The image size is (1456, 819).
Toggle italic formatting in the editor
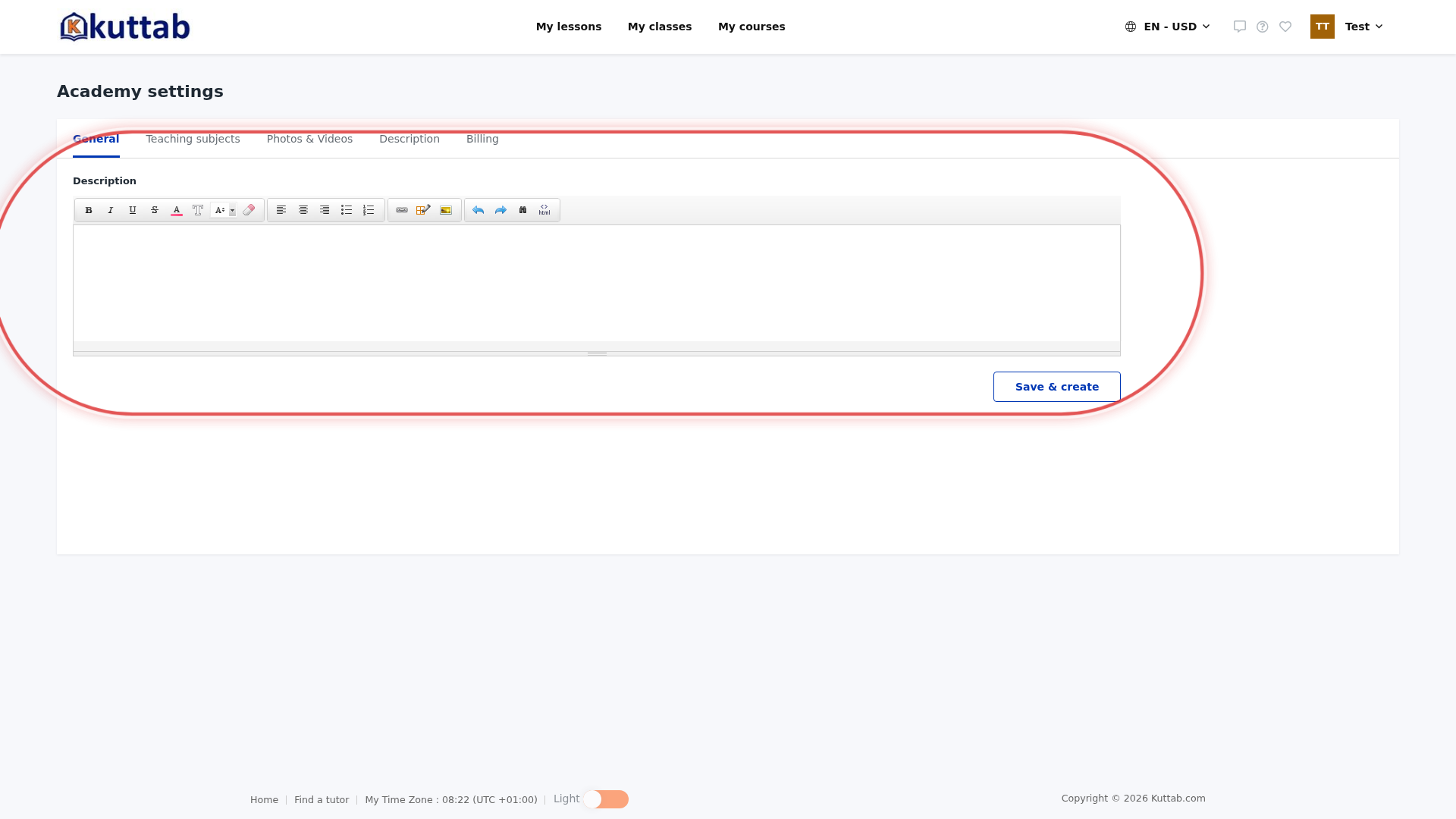111,210
